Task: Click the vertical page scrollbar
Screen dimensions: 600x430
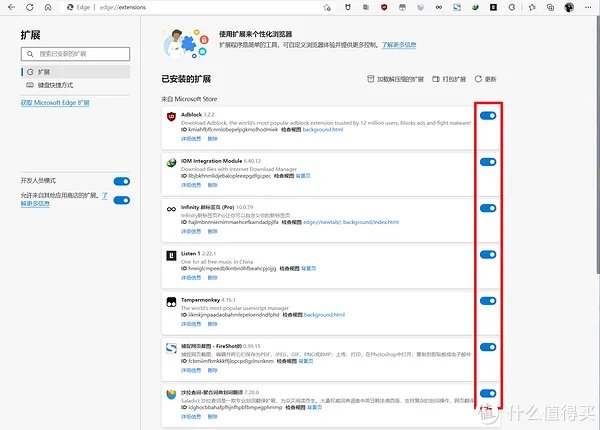Action: point(598,145)
